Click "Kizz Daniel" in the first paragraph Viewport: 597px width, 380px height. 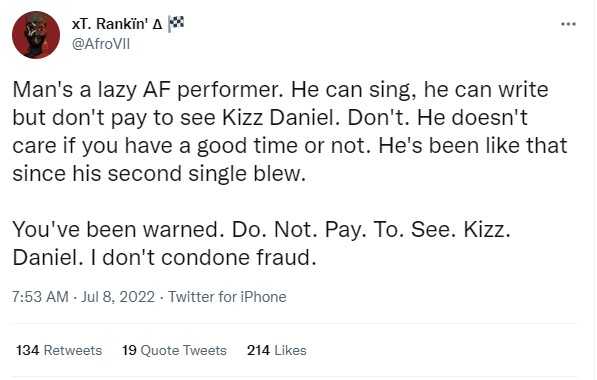click(x=280, y=118)
